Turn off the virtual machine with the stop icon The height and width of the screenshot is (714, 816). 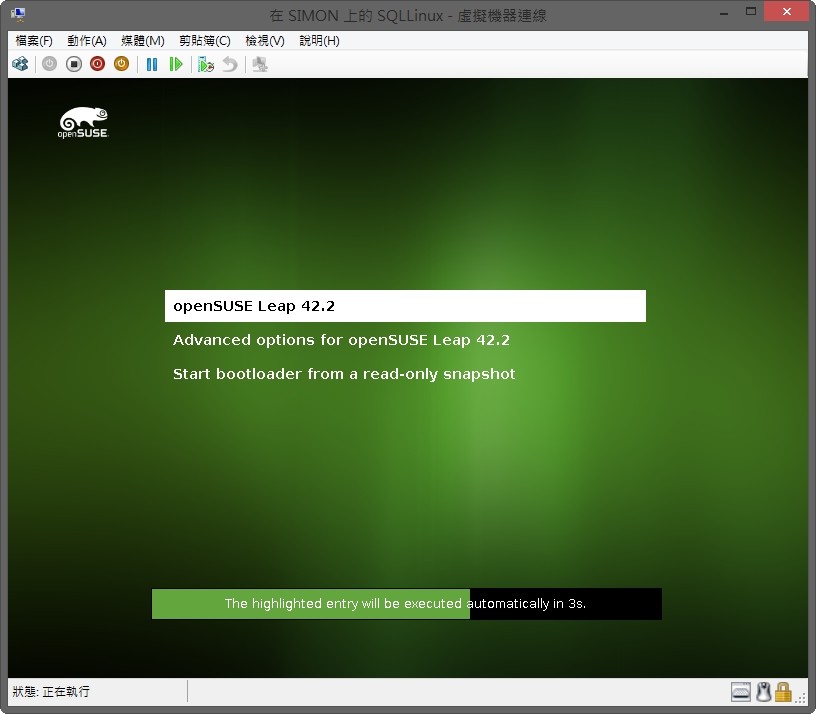[x=74, y=65]
